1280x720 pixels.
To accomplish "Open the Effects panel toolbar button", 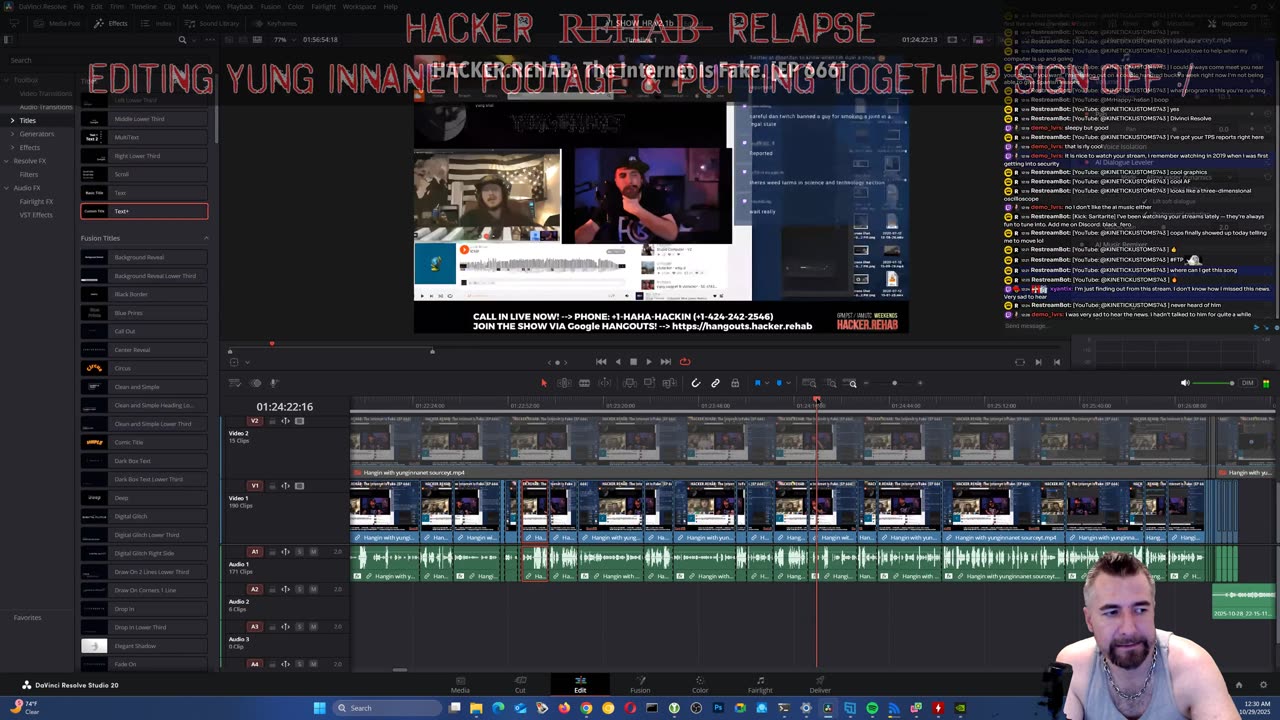I will pos(111,23).
